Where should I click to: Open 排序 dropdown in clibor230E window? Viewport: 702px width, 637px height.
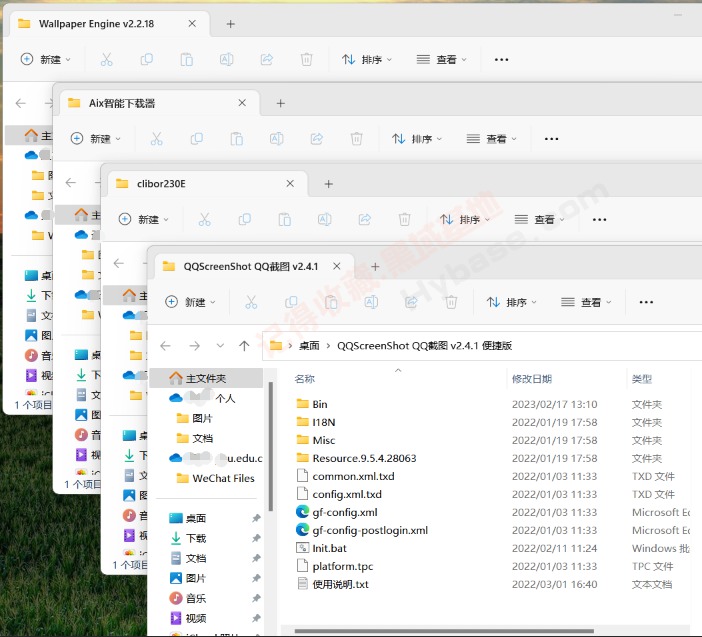coord(464,220)
